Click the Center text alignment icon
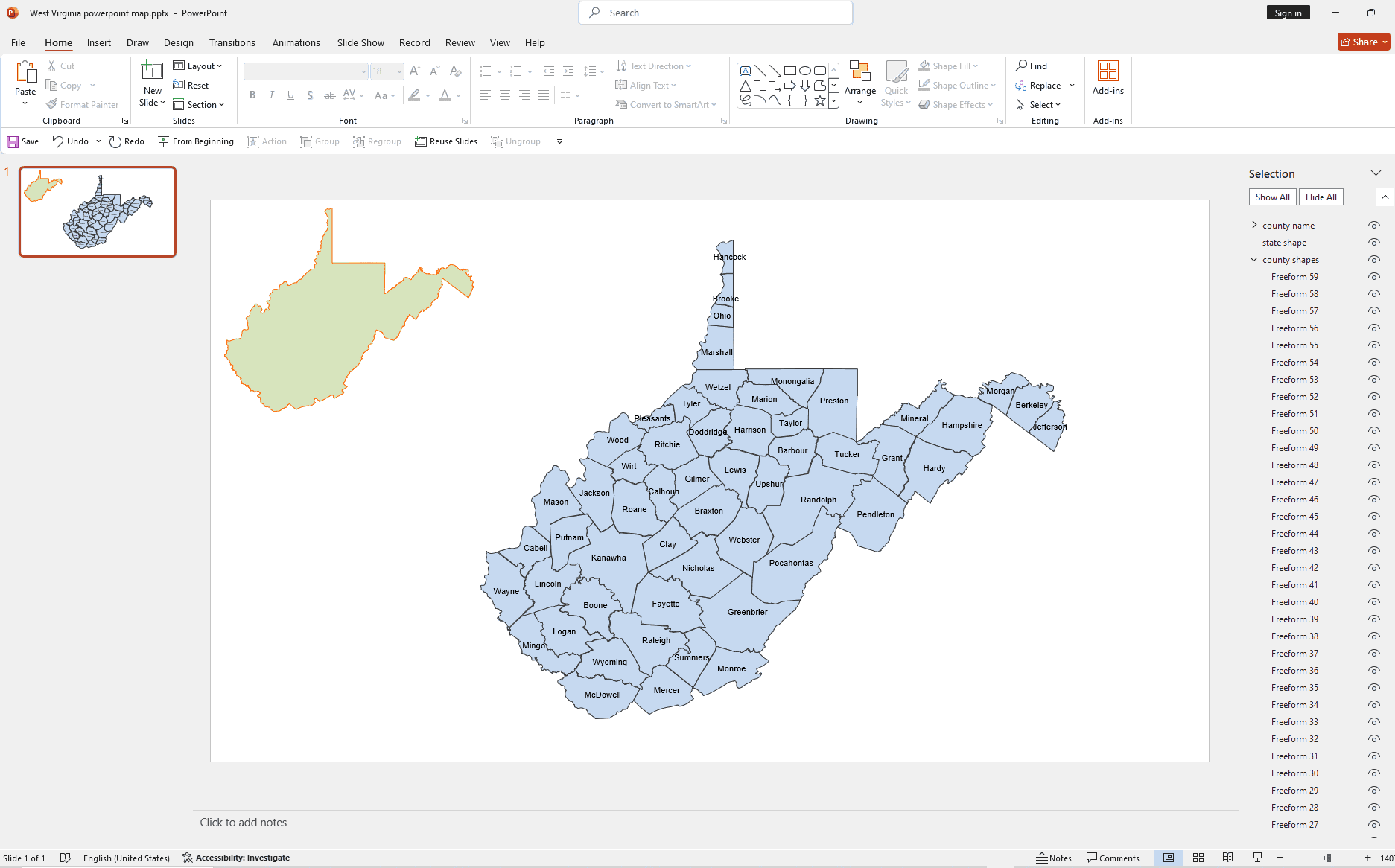The image size is (1395, 868). 504,95
